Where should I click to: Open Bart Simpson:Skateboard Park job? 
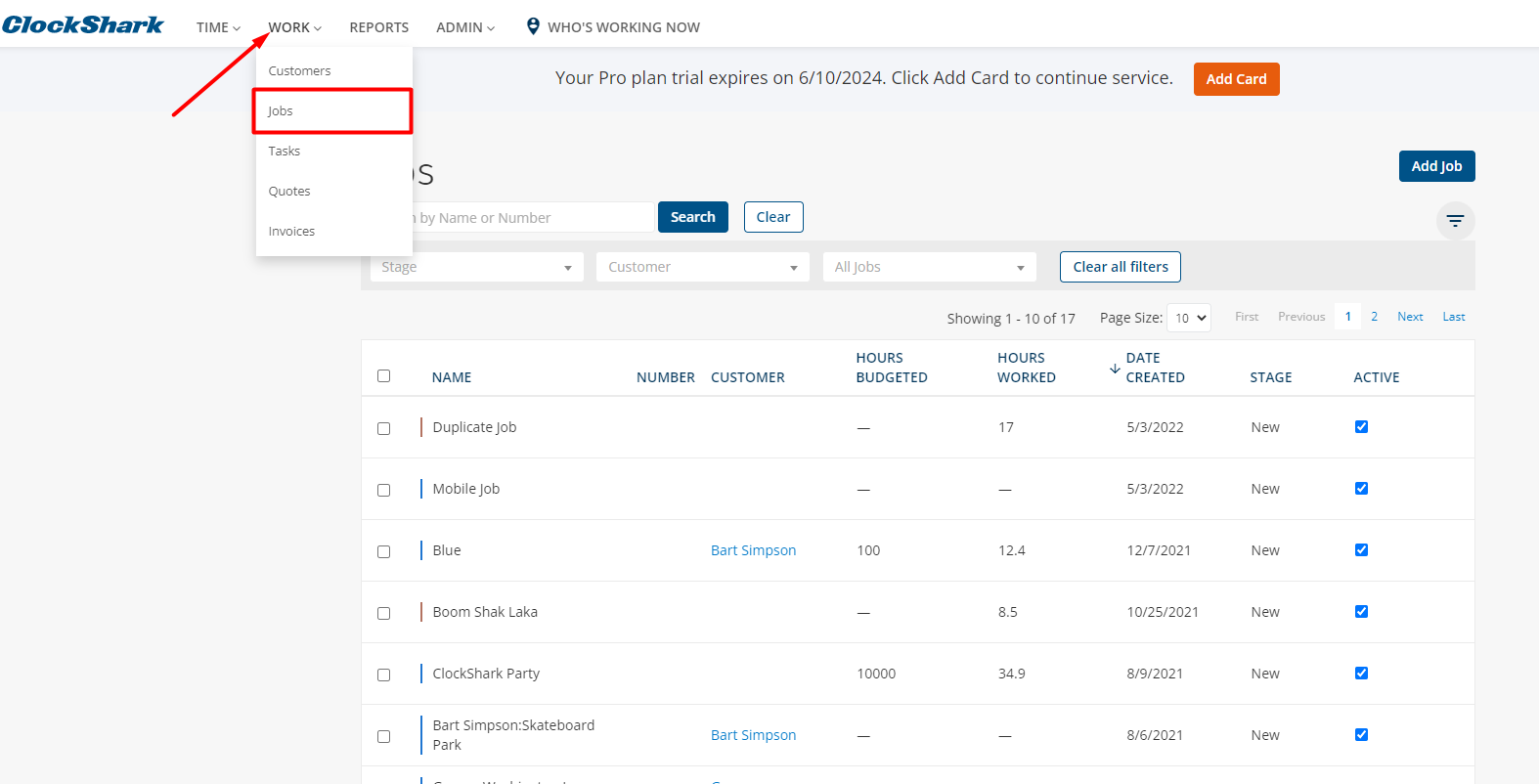click(x=513, y=735)
